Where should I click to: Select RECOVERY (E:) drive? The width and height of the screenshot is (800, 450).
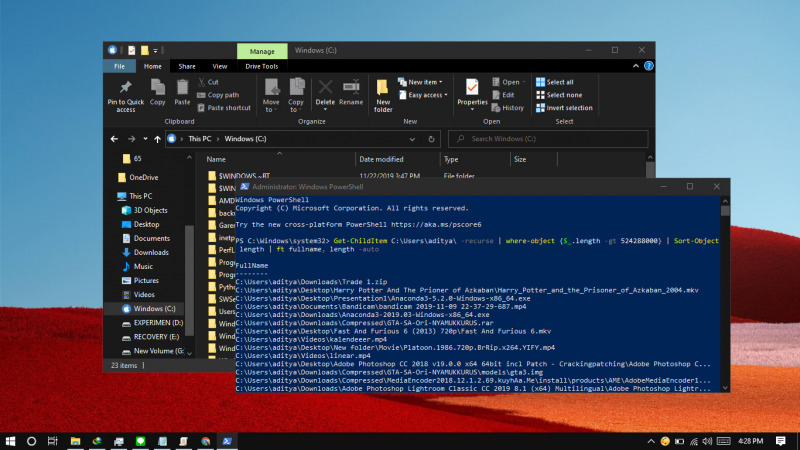(151, 337)
